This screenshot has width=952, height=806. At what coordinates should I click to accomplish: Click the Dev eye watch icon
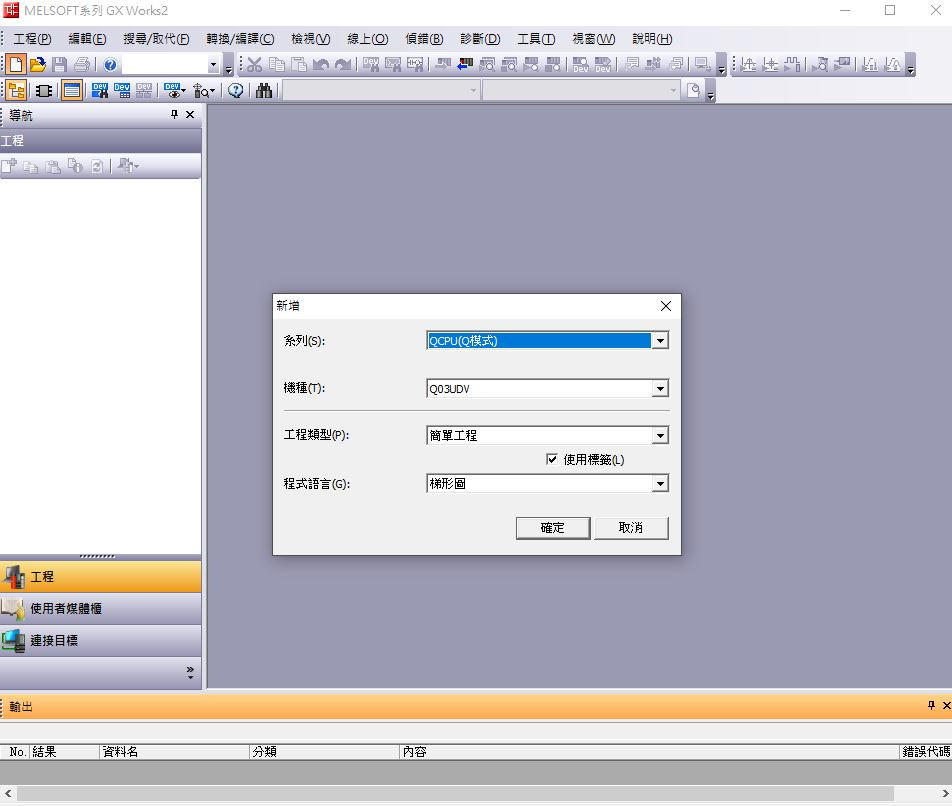[x=172, y=91]
